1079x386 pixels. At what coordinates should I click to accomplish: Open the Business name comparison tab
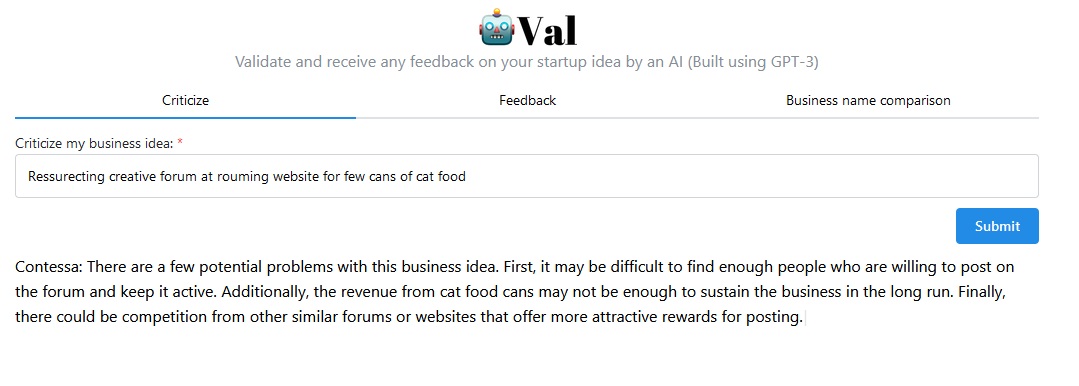pyautogui.click(x=868, y=100)
